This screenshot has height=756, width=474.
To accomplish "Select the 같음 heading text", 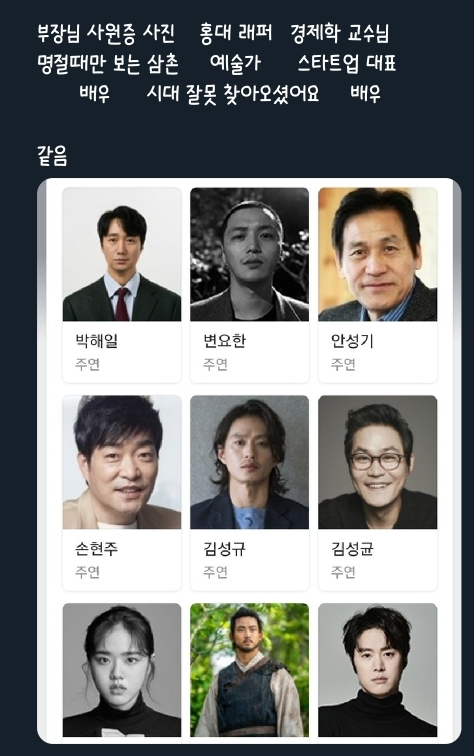I will tap(52, 155).
